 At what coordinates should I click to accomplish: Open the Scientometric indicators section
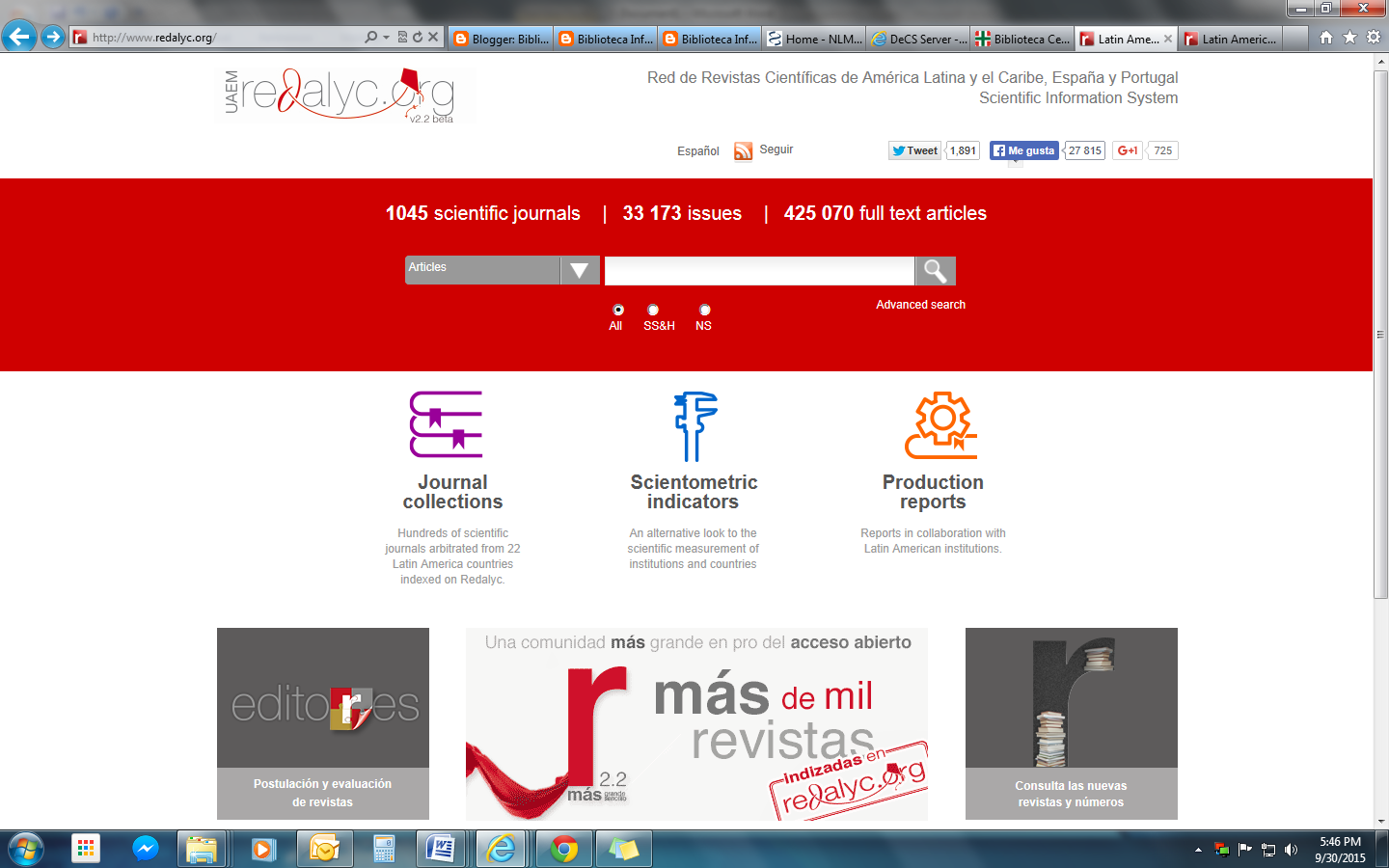693,492
